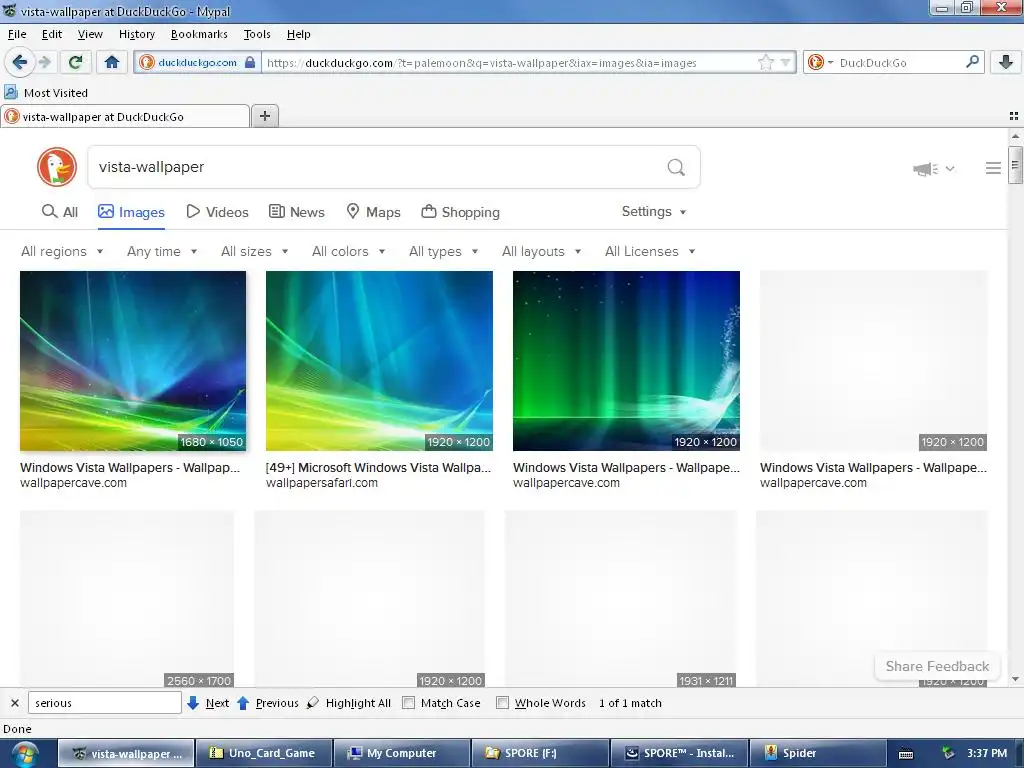
Task: Expand the All sizes filter
Action: [x=255, y=251]
